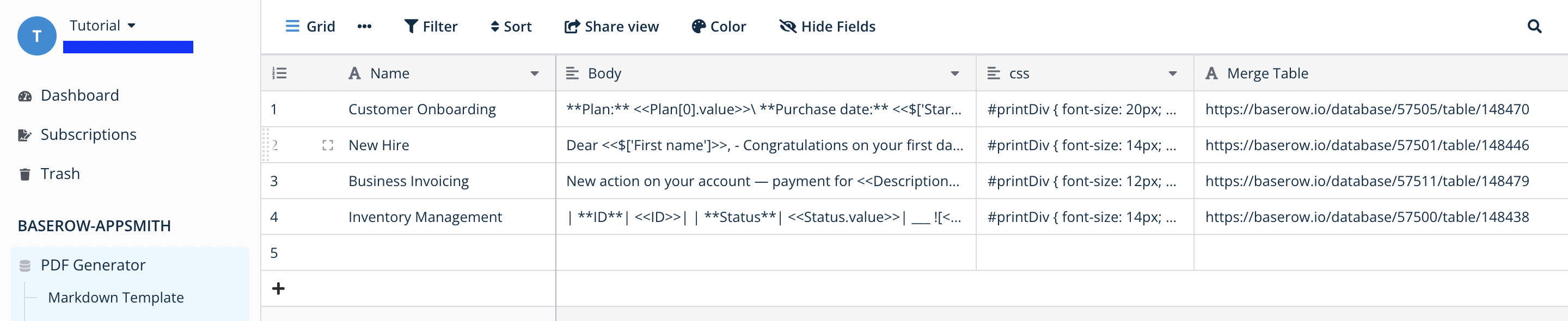Image resolution: width=1568 pixels, height=321 pixels.
Task: Add a new row with plus icon
Action: point(278,288)
